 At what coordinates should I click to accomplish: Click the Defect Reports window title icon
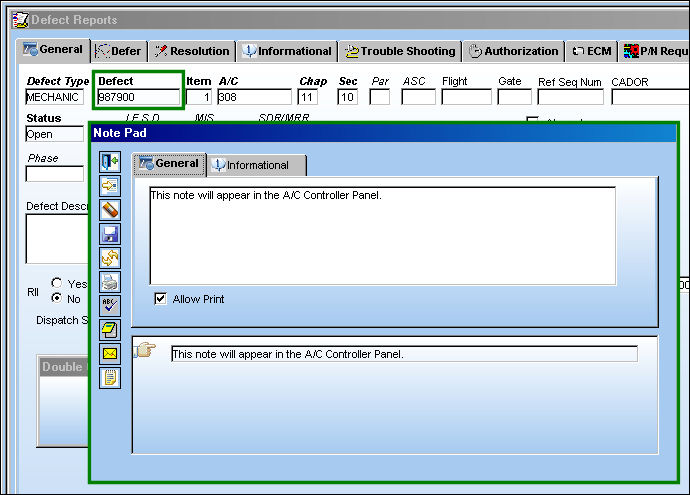point(20,20)
